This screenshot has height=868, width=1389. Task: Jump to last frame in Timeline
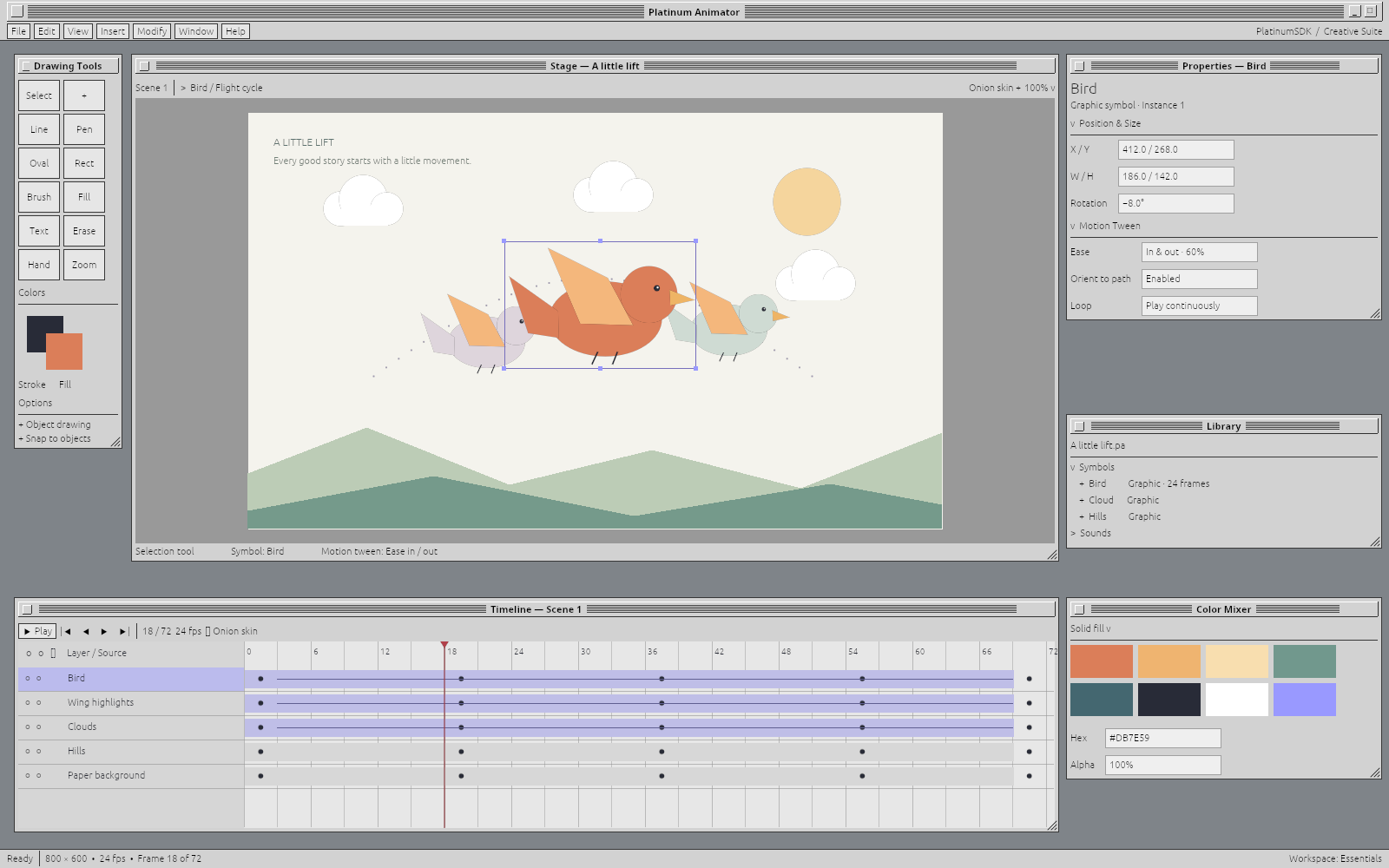[124, 631]
